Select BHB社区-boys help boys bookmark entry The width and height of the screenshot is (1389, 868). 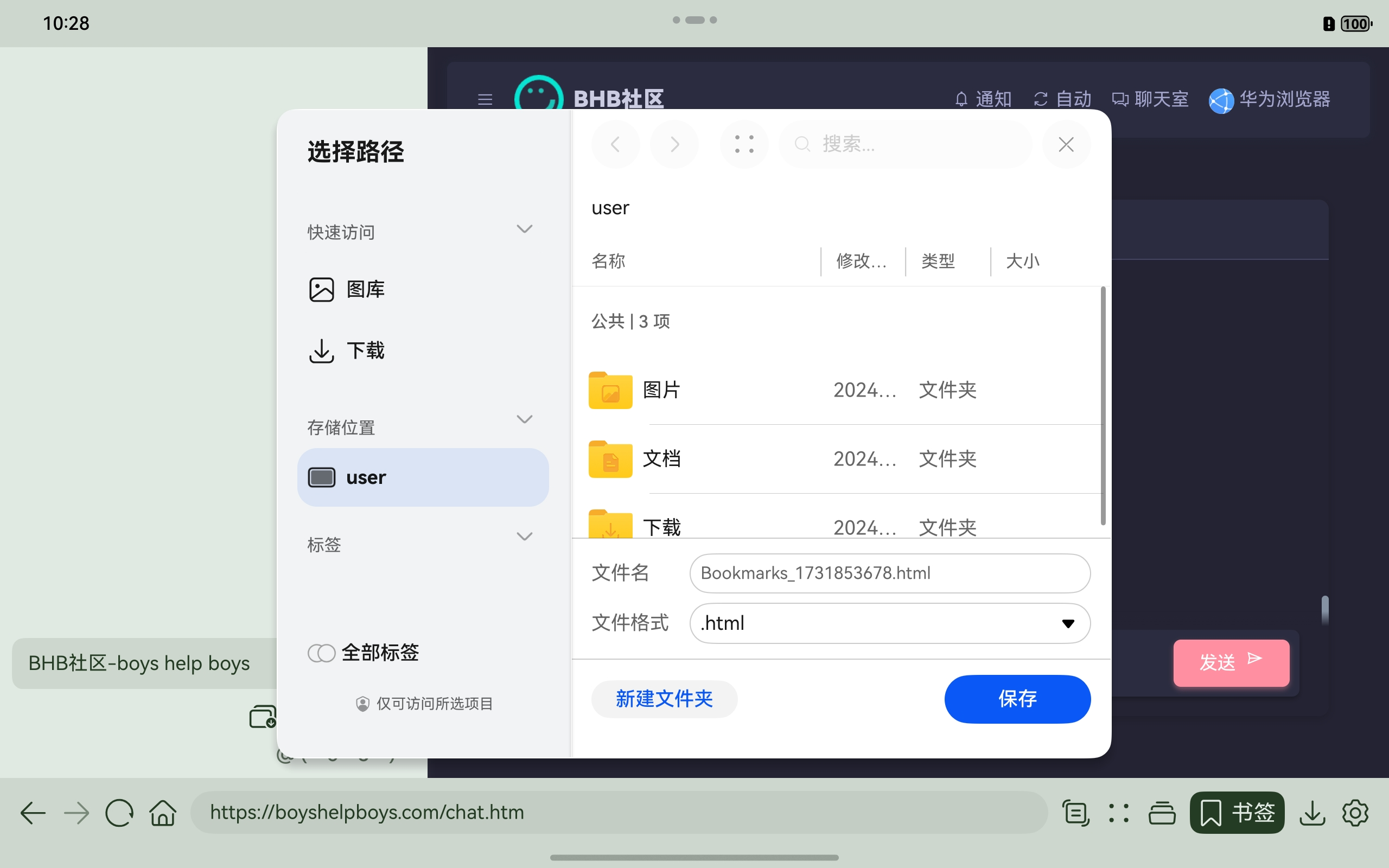(145, 663)
